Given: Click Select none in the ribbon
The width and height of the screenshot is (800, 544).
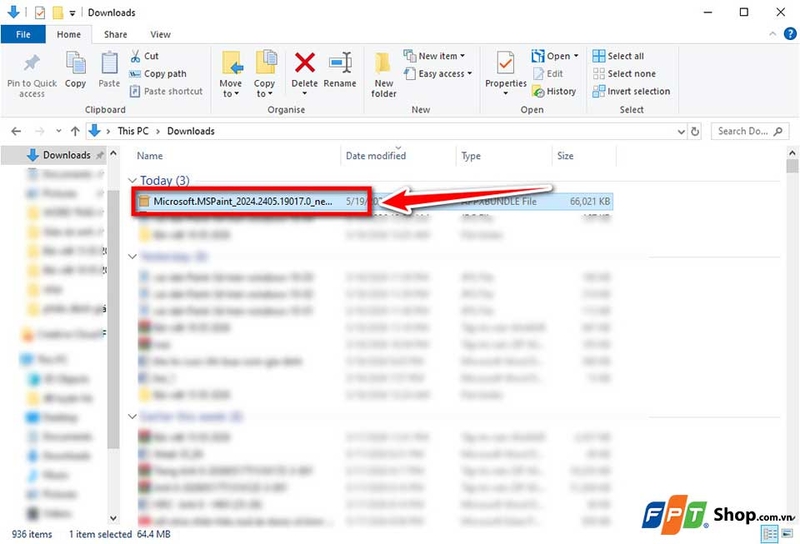Looking at the screenshot, I should [624, 73].
